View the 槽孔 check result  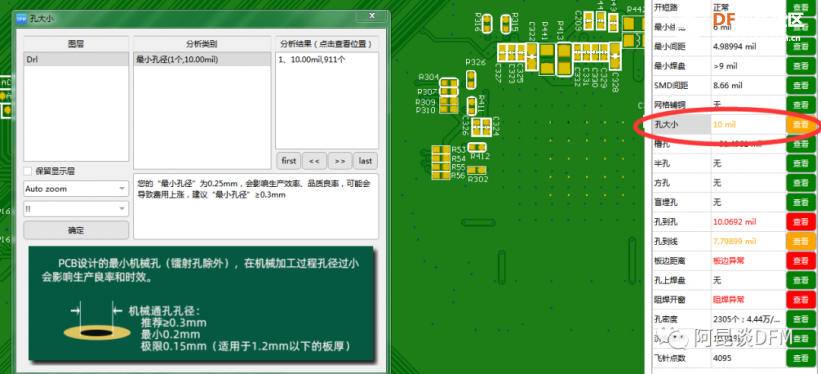point(801,144)
